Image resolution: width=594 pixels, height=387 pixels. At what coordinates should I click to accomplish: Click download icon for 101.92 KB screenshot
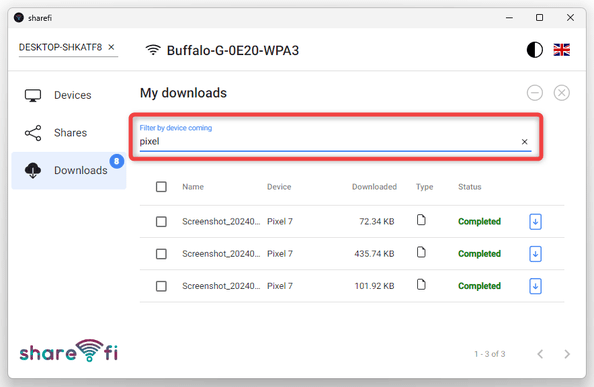pos(535,286)
